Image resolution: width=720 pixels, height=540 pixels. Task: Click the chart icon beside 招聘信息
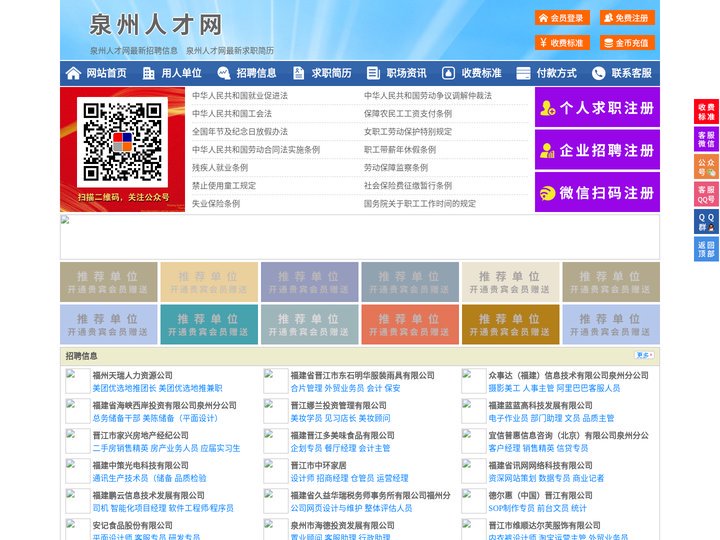tap(224, 73)
